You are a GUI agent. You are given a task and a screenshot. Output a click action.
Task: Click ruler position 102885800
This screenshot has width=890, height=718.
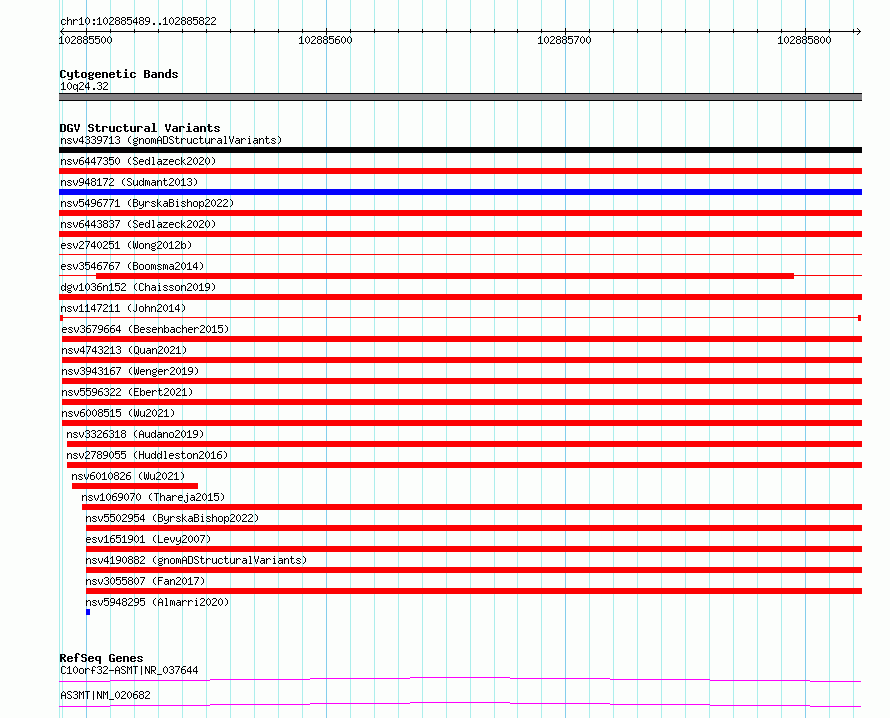tap(804, 40)
